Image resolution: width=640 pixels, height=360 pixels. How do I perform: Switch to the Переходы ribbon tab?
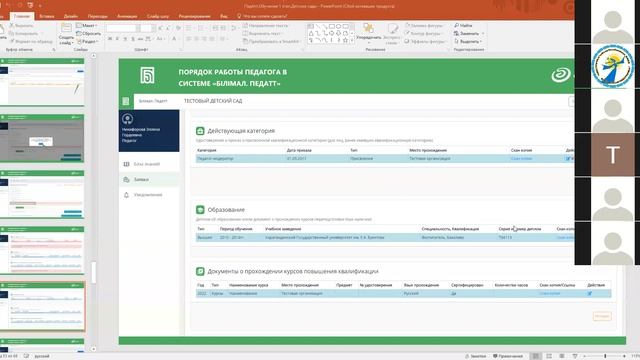pyautogui.click(x=98, y=16)
